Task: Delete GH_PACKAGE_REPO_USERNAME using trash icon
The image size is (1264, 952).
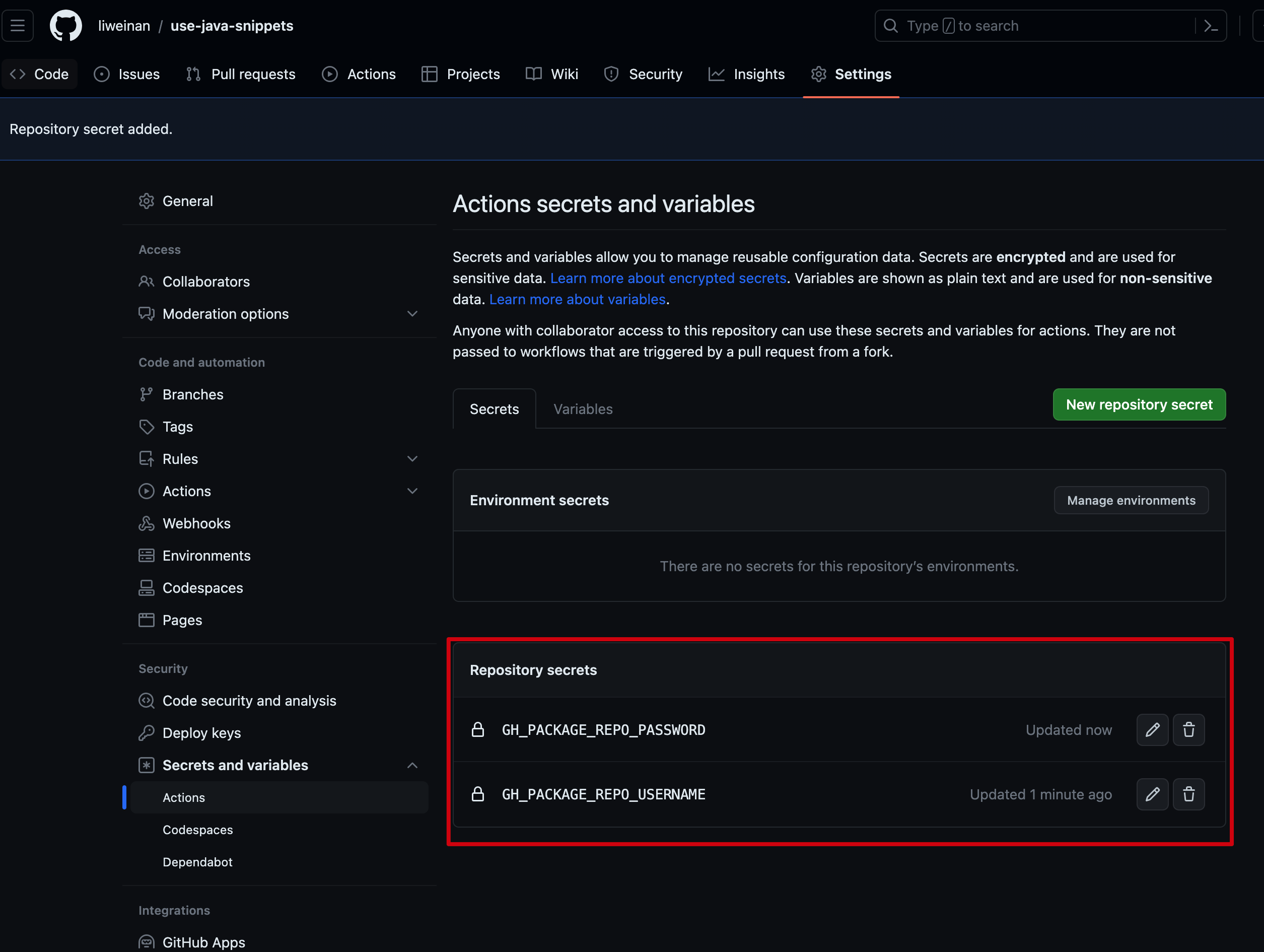Action: pyautogui.click(x=1188, y=794)
